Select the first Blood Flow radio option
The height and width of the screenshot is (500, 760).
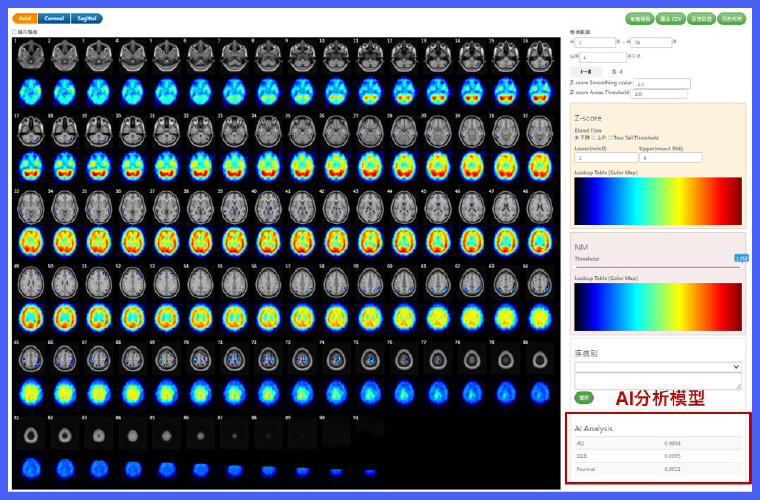(577, 137)
